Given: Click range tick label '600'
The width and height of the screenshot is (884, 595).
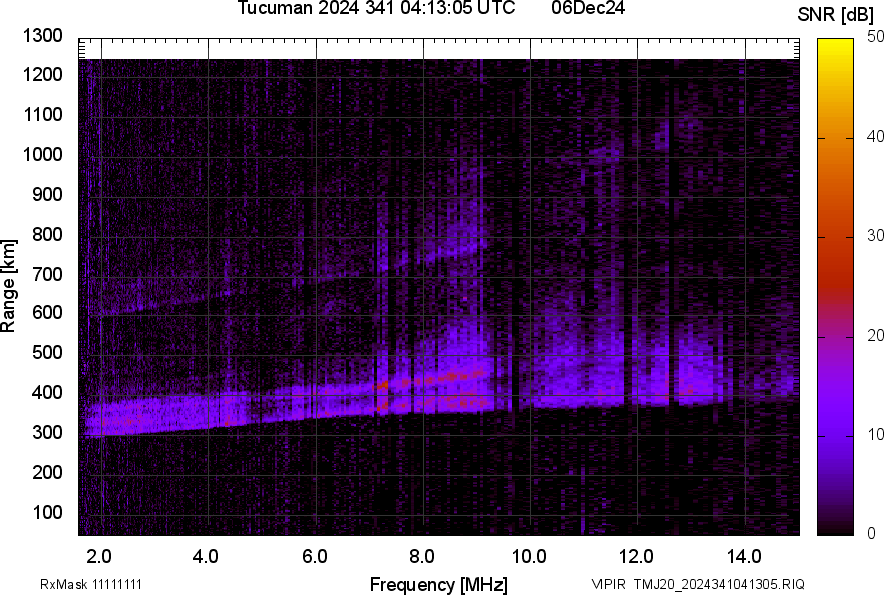Looking at the screenshot, I should coord(47,312).
